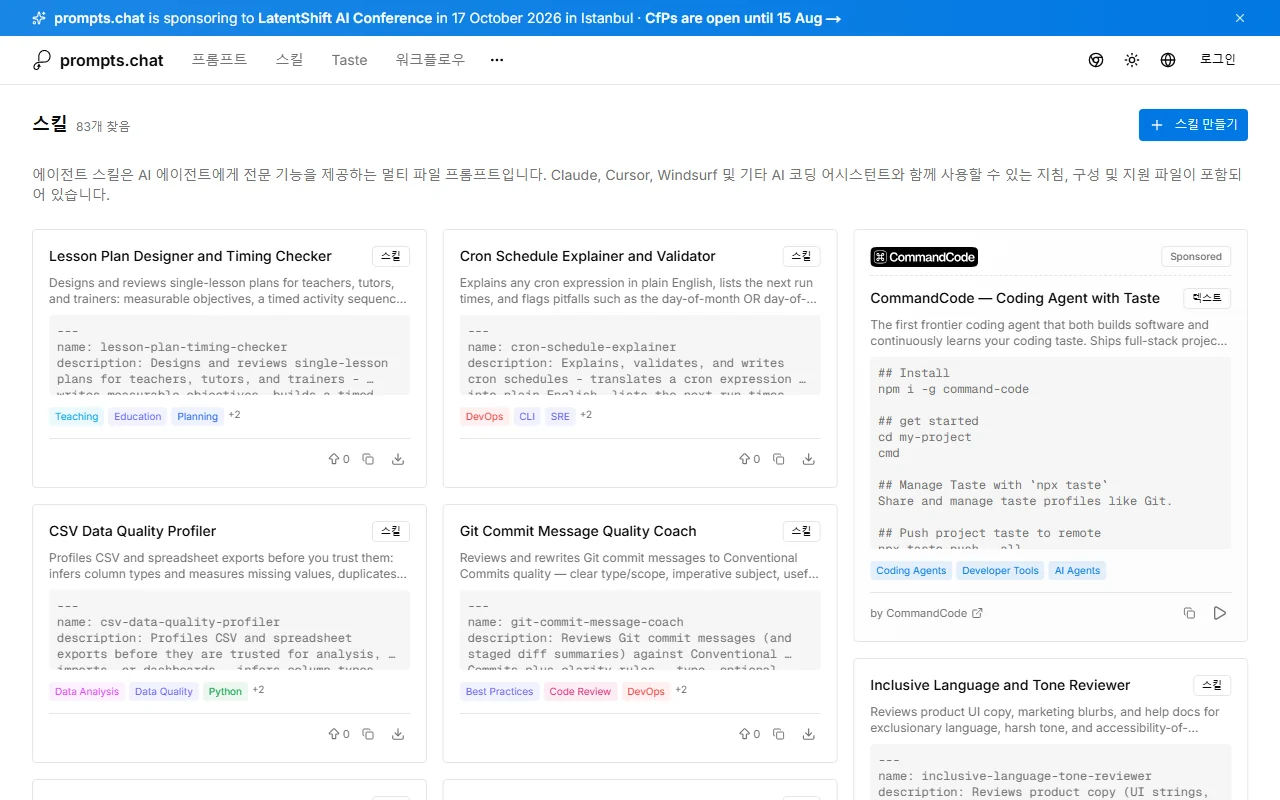Copy the Lesson Plan Designer skill
The image size is (1280, 800).
coord(368,459)
